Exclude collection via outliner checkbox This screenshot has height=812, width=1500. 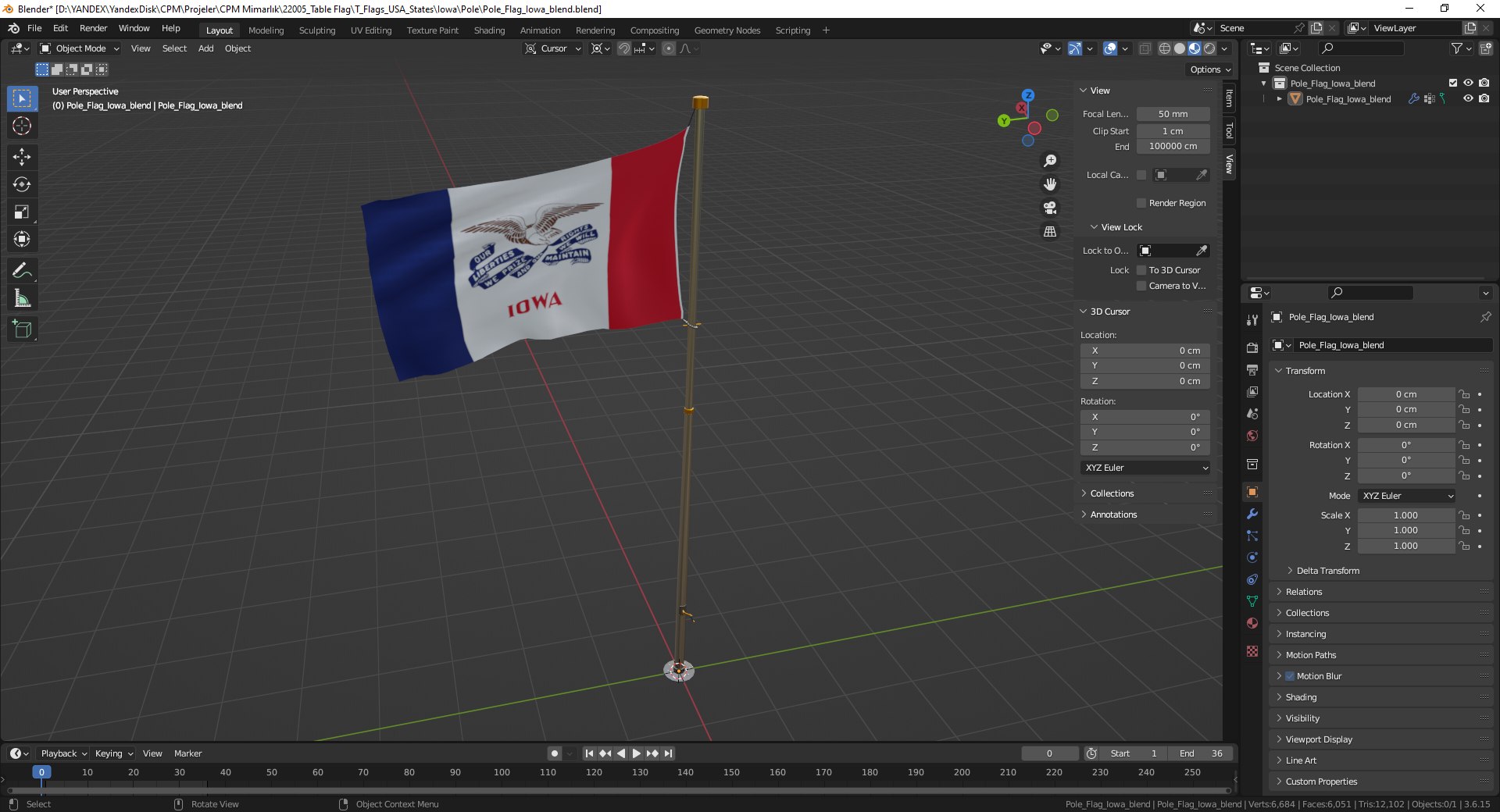click(1453, 83)
